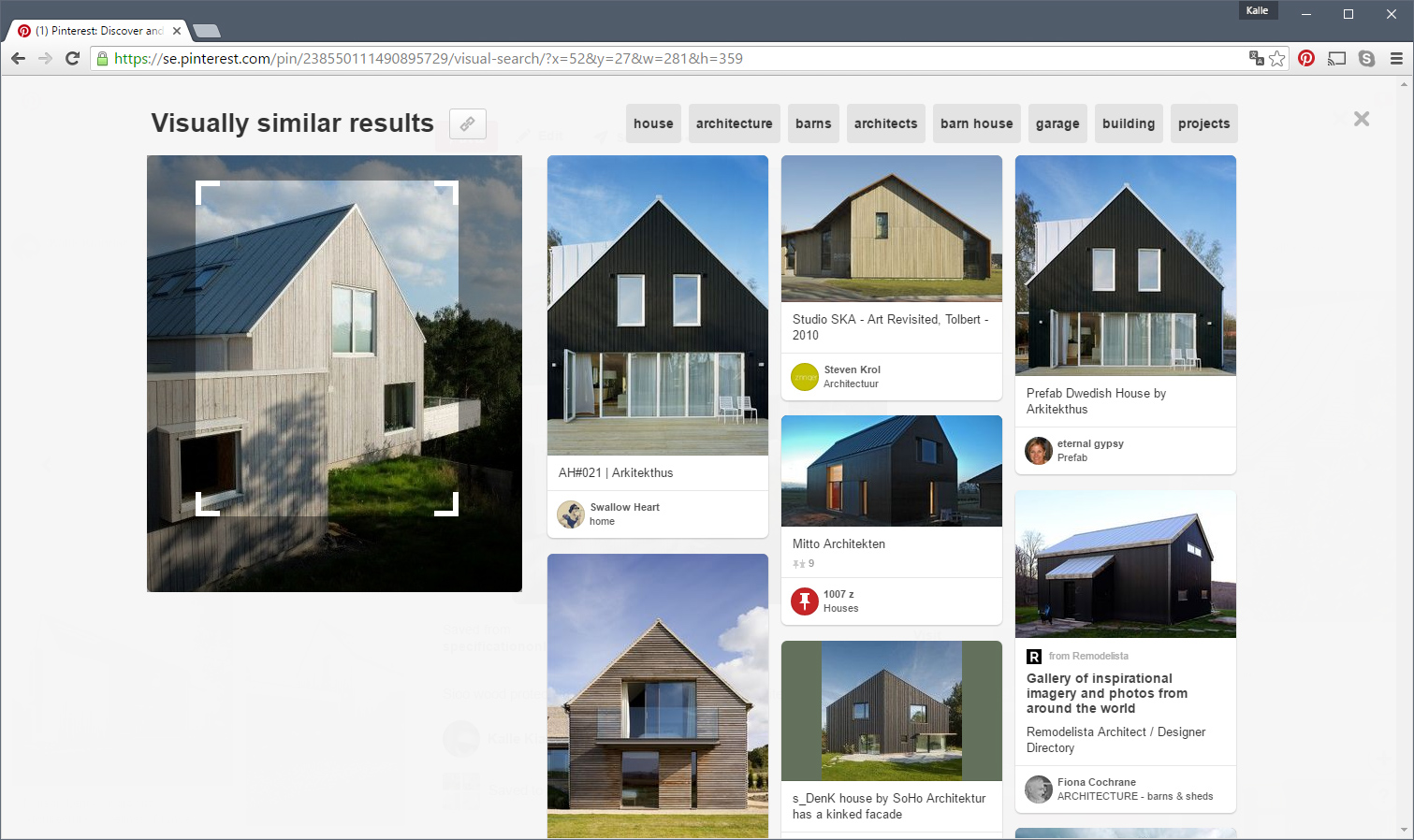The image size is (1414, 840).
Task: Click the browser forward arrow
Action: click(x=45, y=58)
